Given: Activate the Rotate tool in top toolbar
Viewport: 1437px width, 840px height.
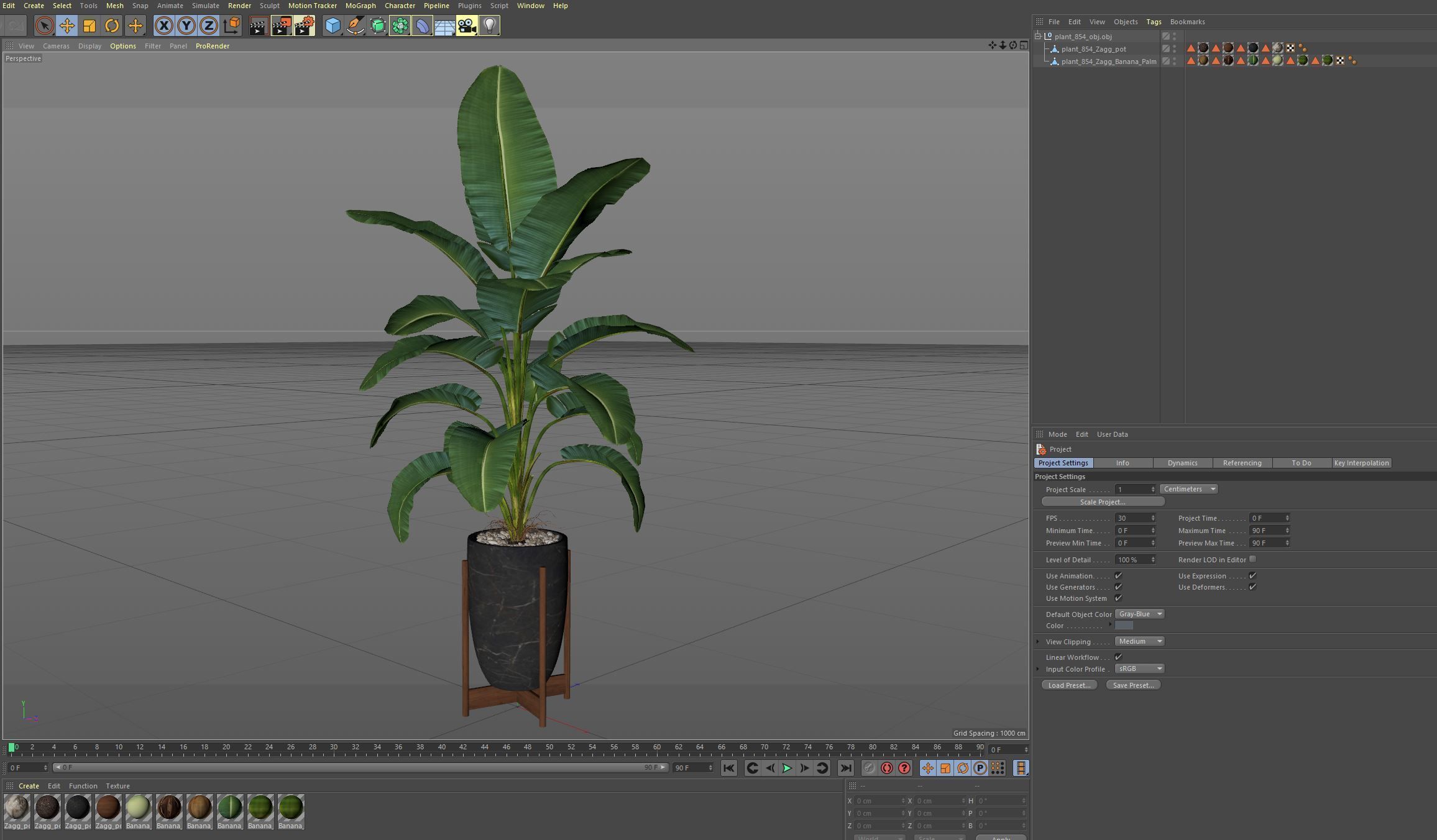Looking at the screenshot, I should point(112,25).
